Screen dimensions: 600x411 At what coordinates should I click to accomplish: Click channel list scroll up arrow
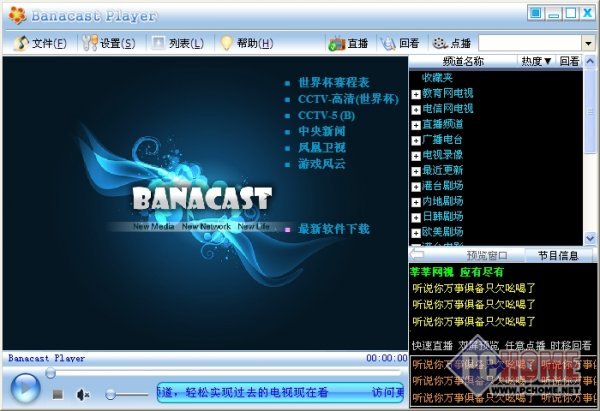click(x=590, y=62)
